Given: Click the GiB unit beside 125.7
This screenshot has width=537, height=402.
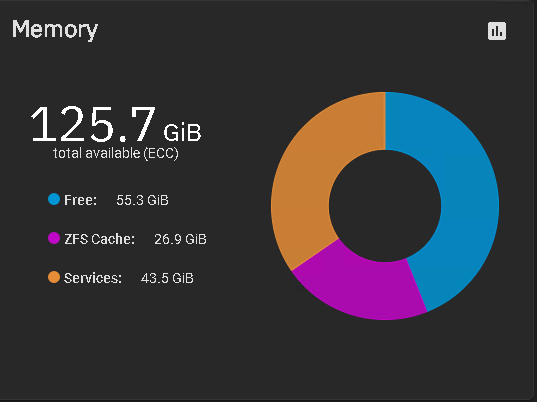Looking at the screenshot, I should [182, 133].
